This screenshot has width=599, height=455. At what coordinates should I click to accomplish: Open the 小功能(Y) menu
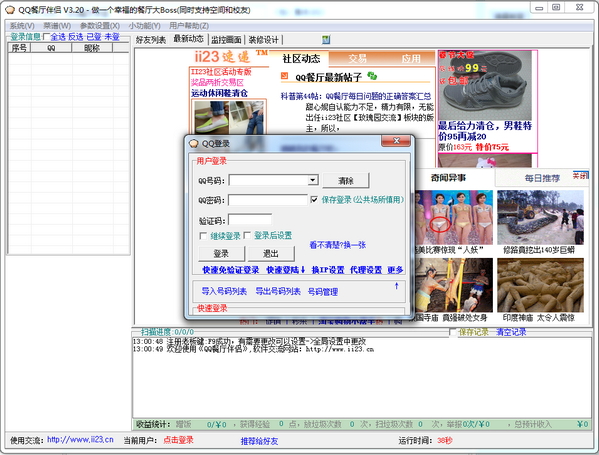[x=144, y=26]
